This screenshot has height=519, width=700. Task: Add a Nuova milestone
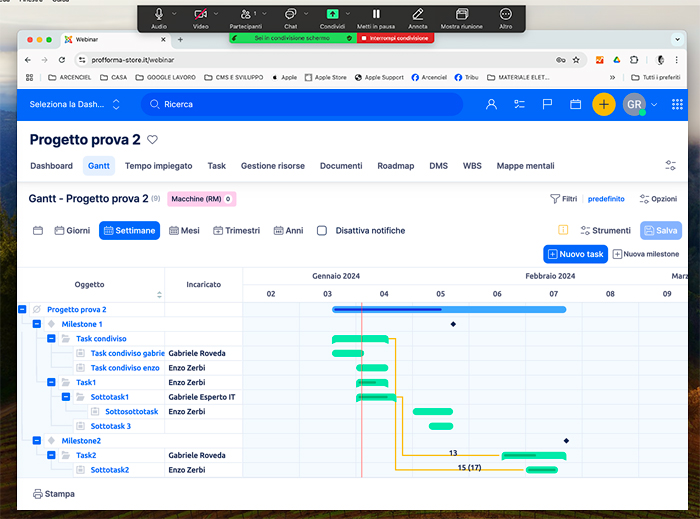point(646,254)
